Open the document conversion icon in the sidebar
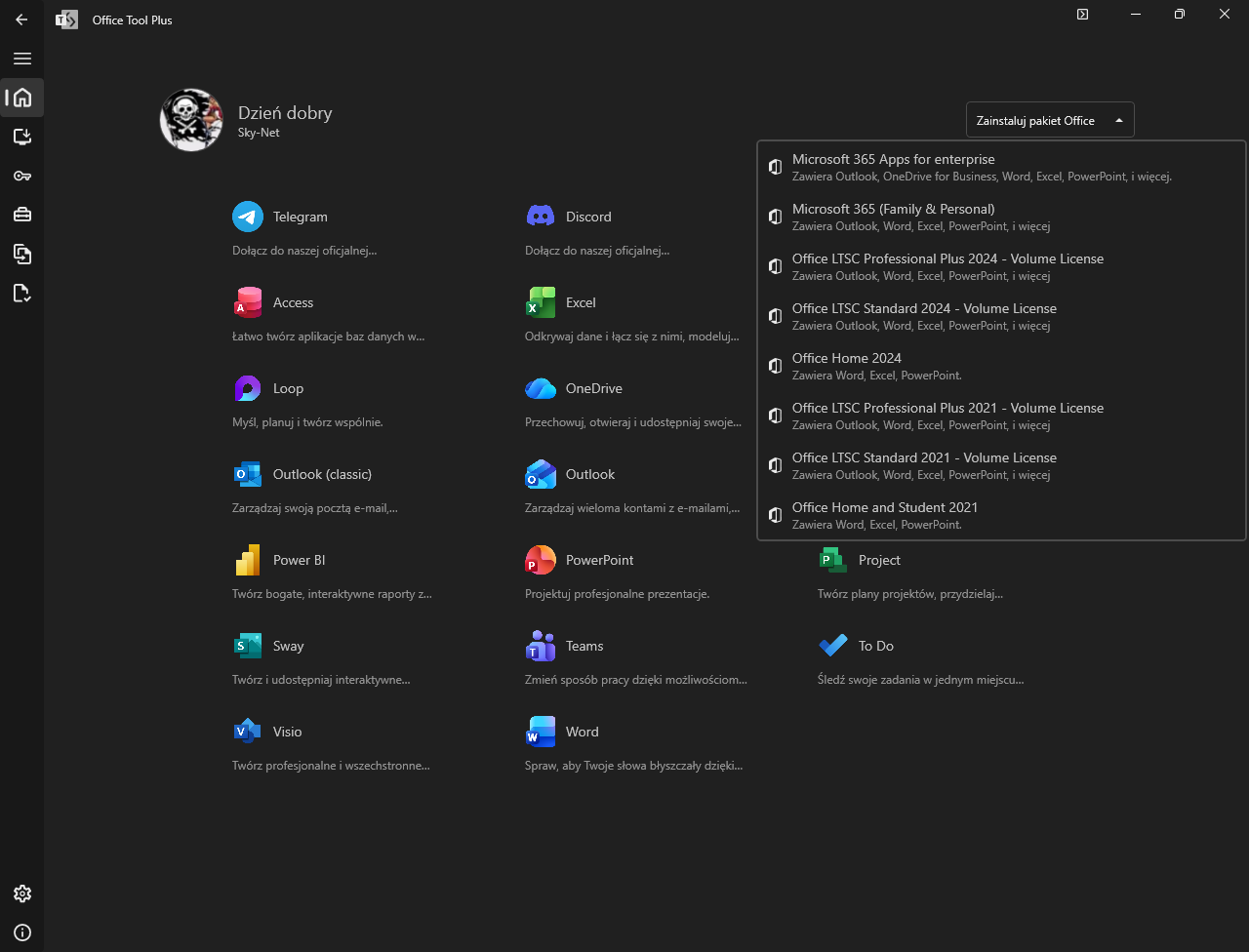Viewport: 1249px width, 952px height. 22,254
